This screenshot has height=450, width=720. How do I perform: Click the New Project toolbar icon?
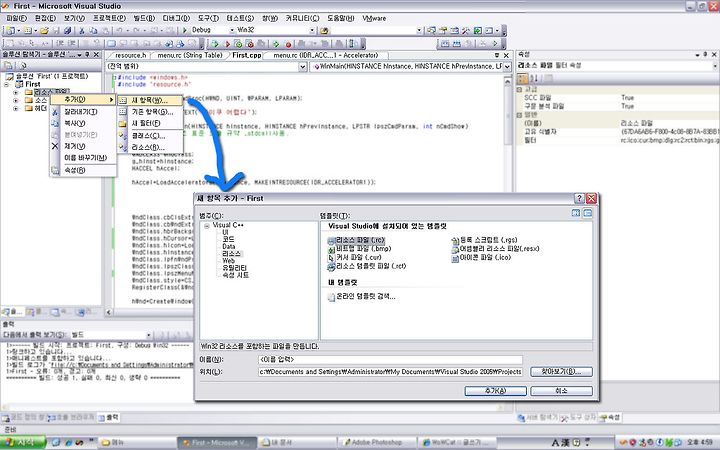click(x=10, y=30)
